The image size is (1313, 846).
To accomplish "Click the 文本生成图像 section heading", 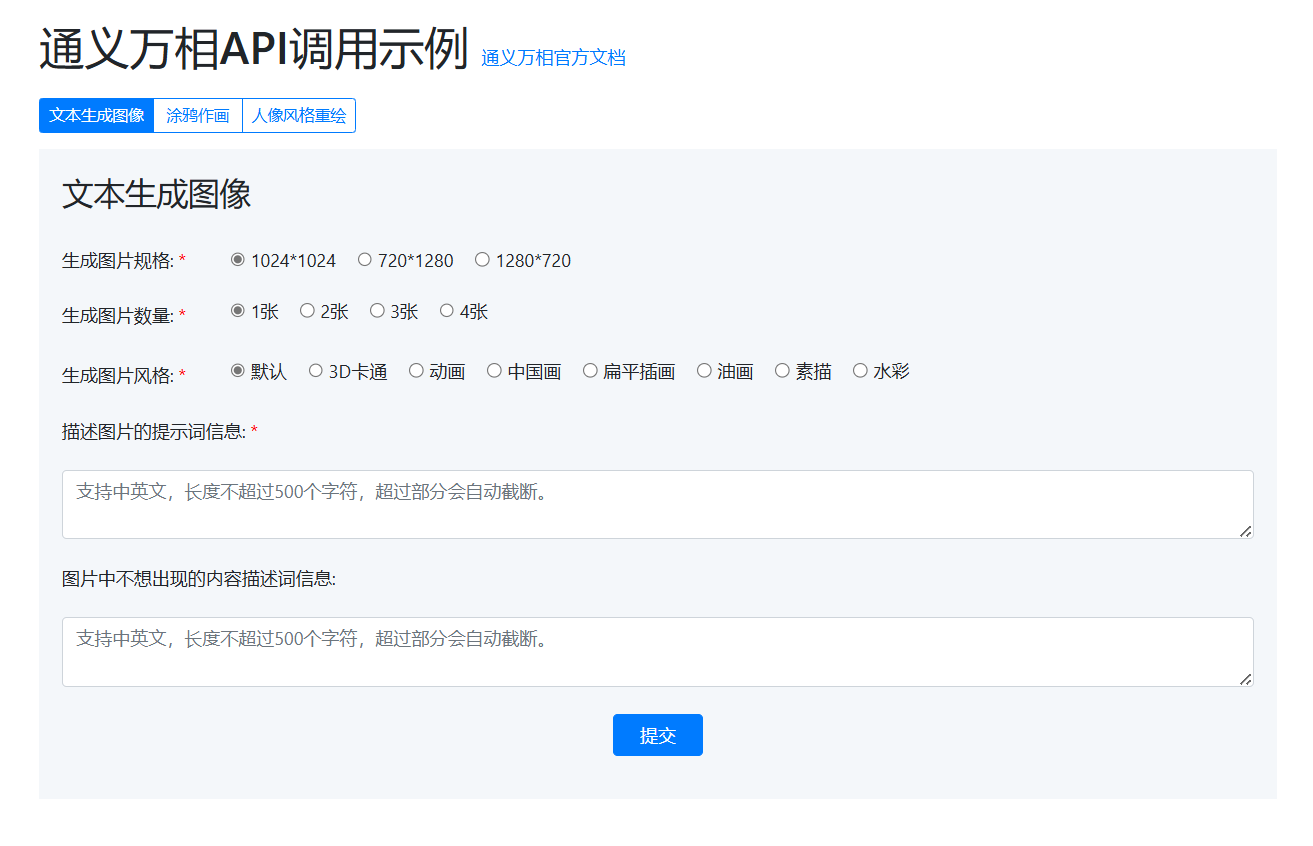I will (x=157, y=194).
